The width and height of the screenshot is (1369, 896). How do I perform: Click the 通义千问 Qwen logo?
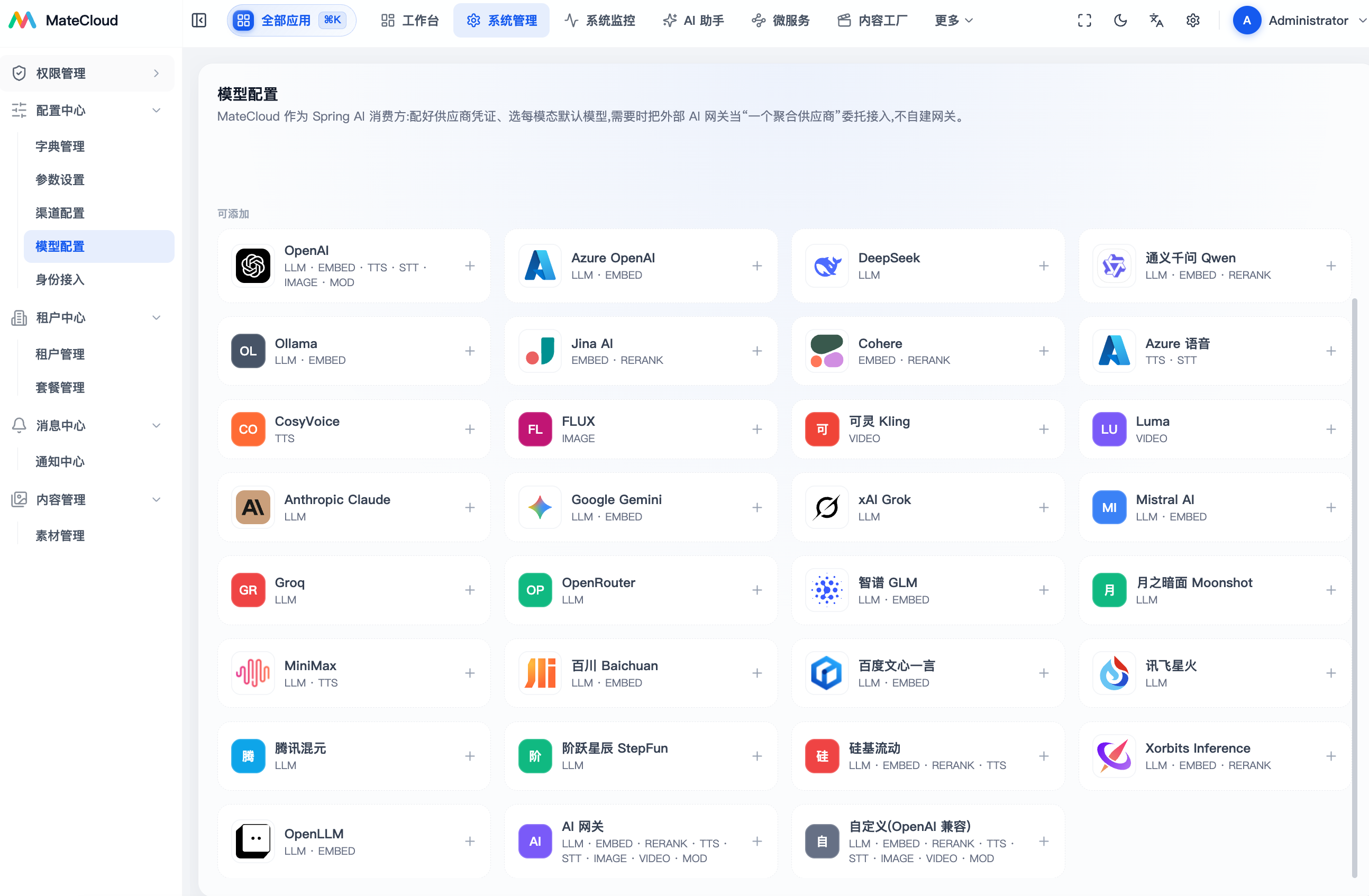tap(1114, 266)
